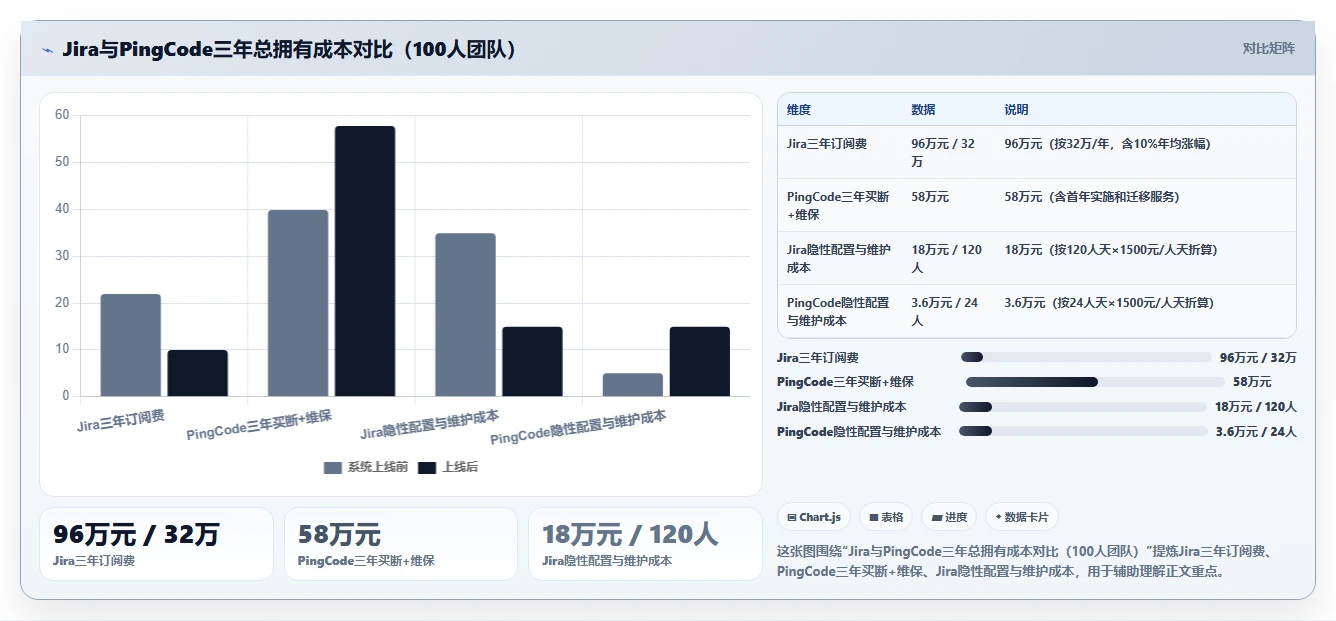Open the 18万元 / 120人 data card
Image resolution: width=1336 pixels, height=621 pixels.
tap(645, 544)
